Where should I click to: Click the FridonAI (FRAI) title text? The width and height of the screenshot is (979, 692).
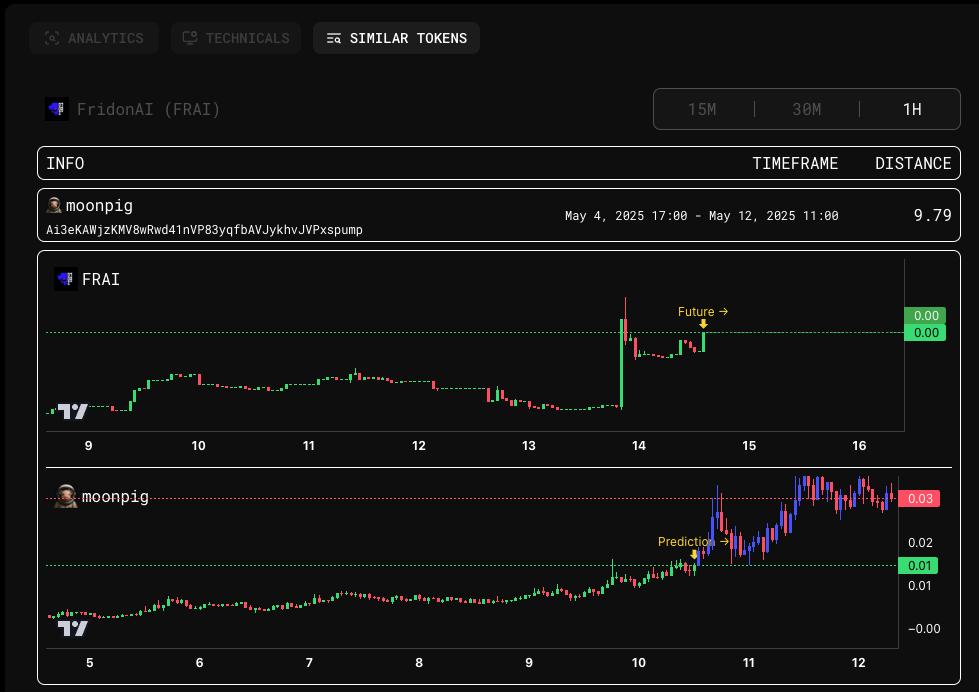pyautogui.click(x=149, y=109)
